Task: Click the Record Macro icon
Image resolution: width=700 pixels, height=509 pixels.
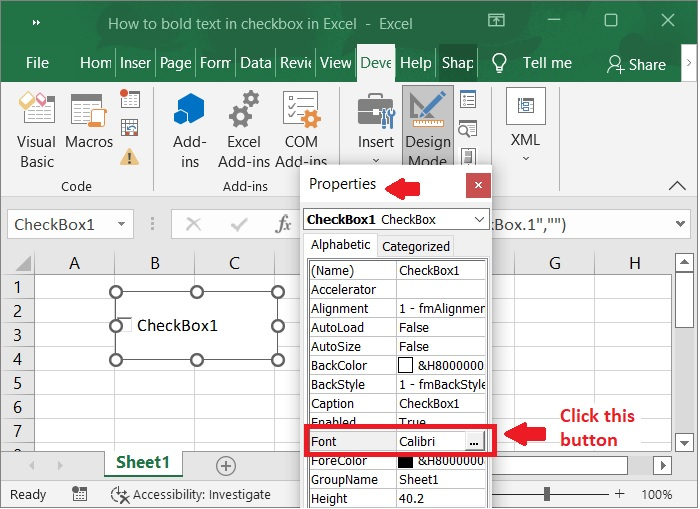Action: click(x=130, y=99)
